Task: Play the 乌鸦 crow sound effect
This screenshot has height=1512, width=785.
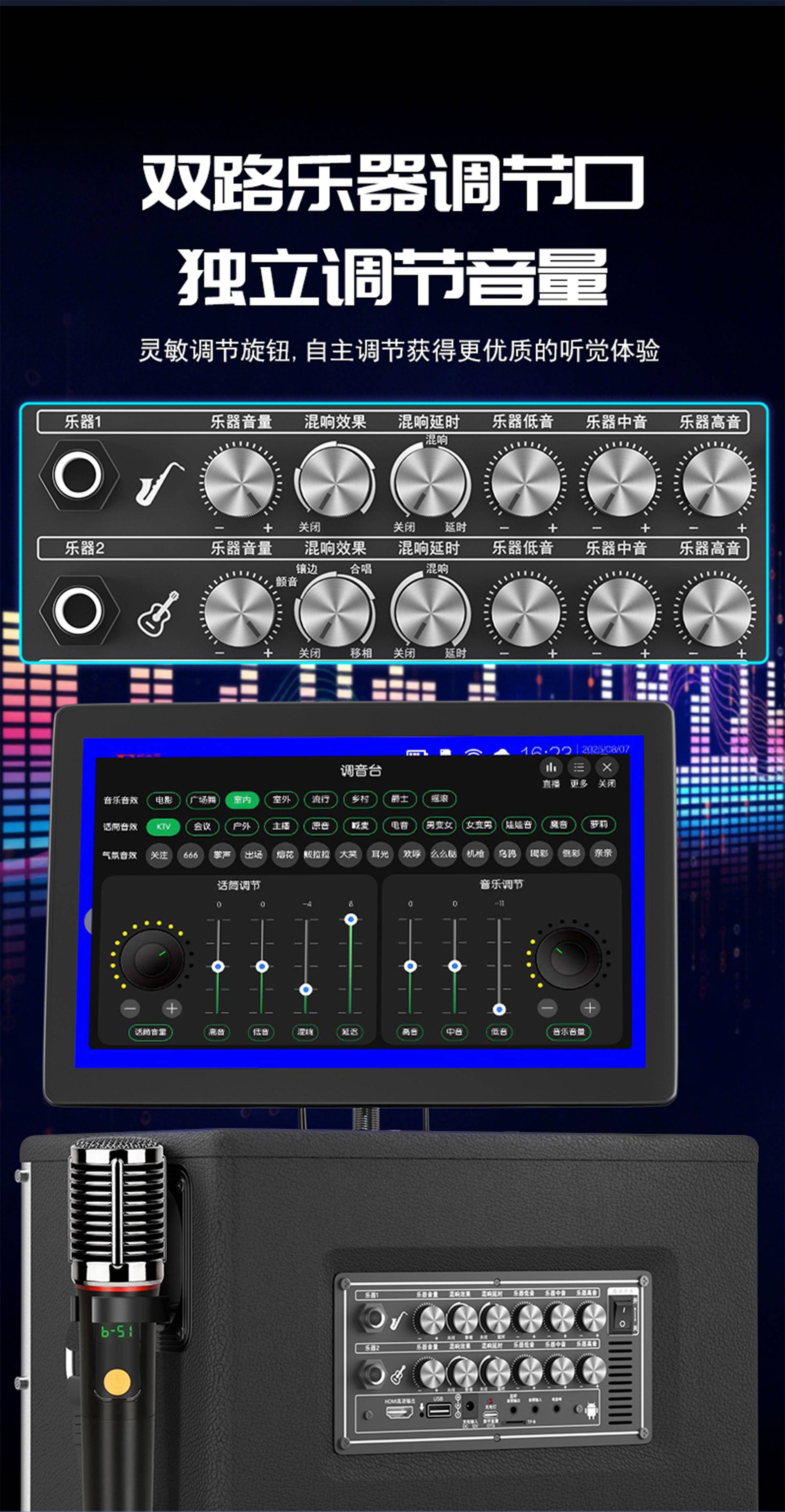Action: click(507, 854)
